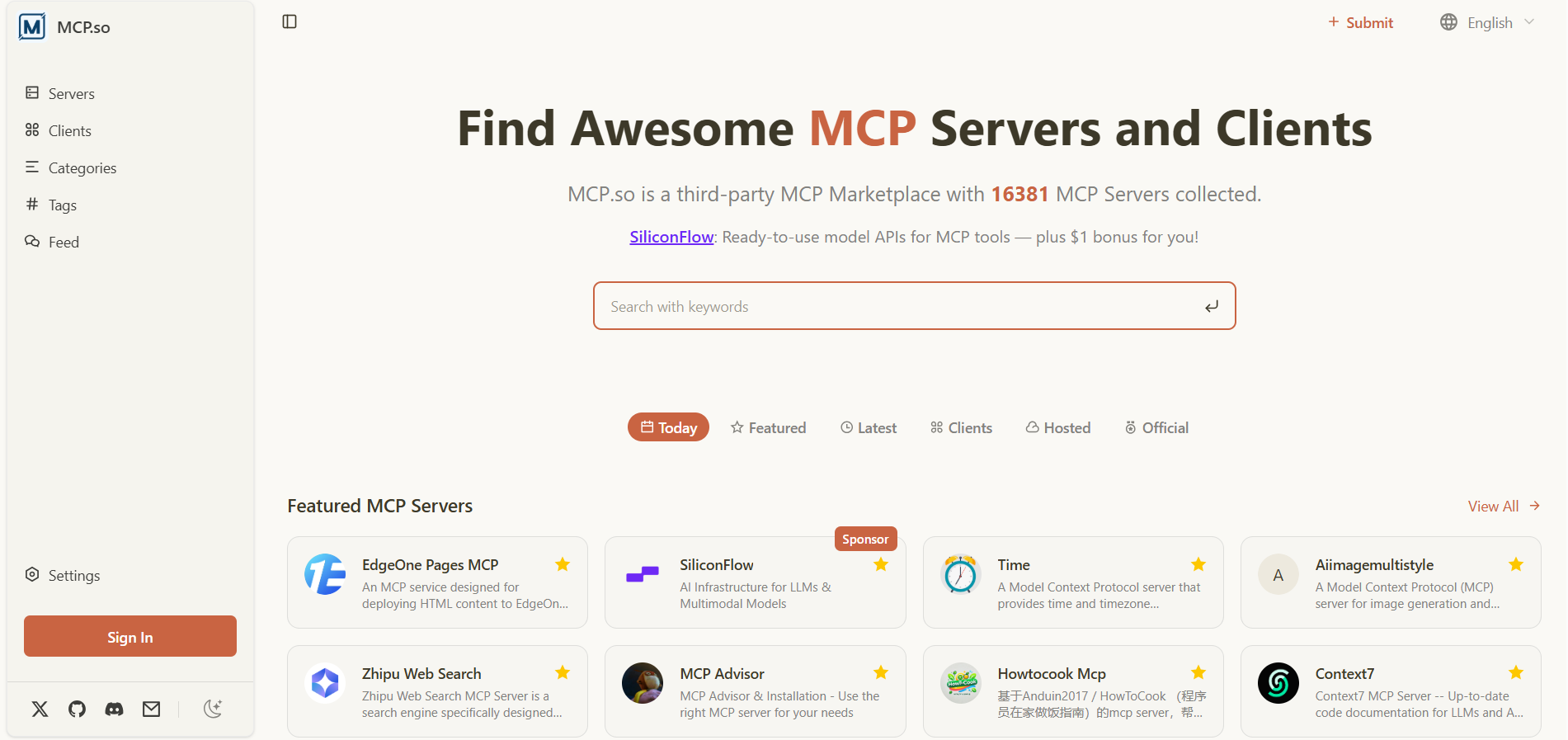Select the Today tab
The width and height of the screenshot is (1568, 740).
668,427
